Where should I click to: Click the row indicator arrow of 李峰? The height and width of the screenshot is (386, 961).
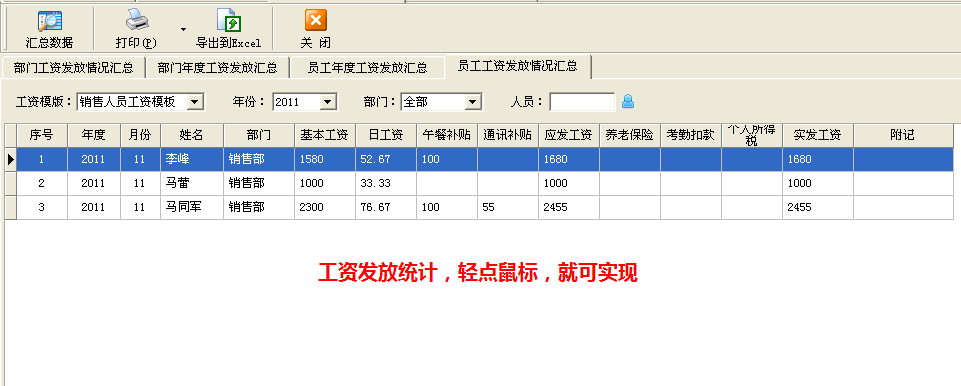click(10, 159)
